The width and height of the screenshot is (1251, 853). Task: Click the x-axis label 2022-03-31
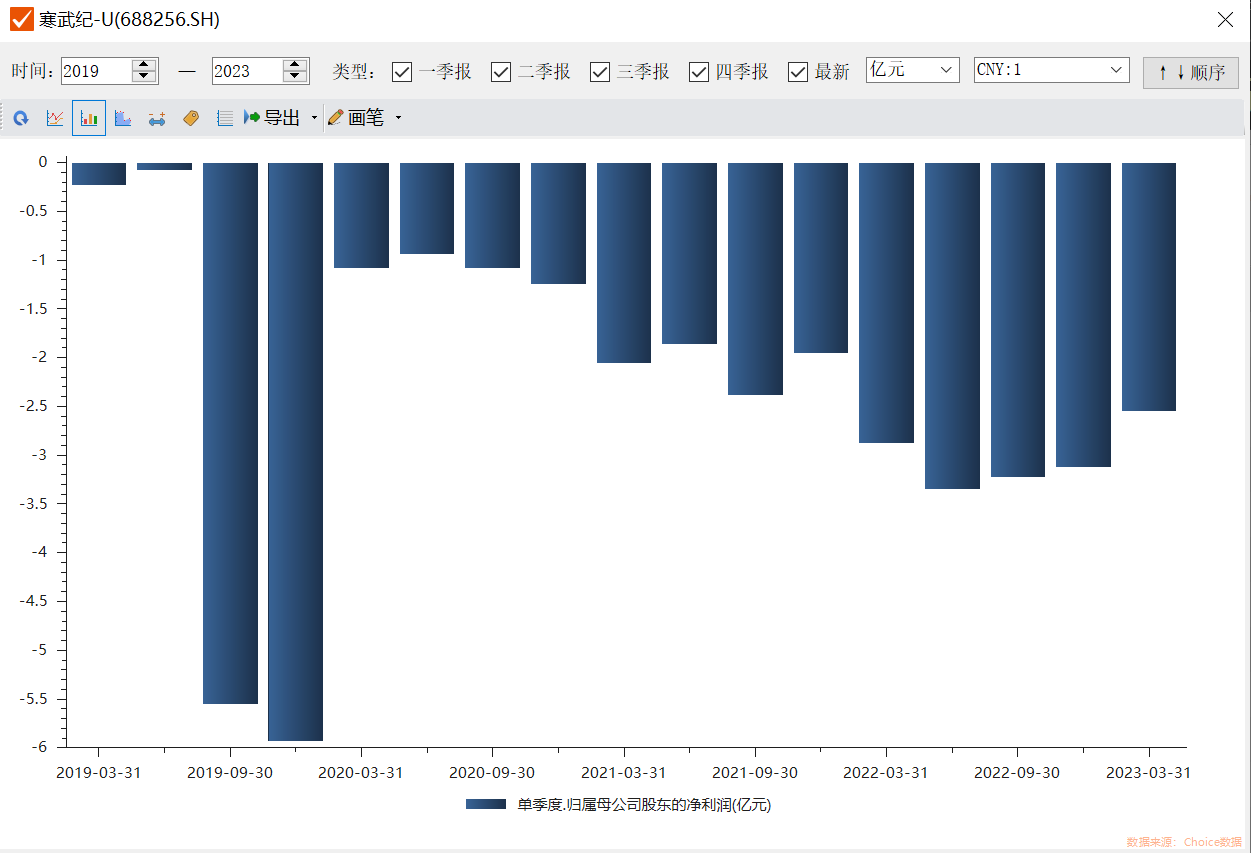click(x=886, y=773)
